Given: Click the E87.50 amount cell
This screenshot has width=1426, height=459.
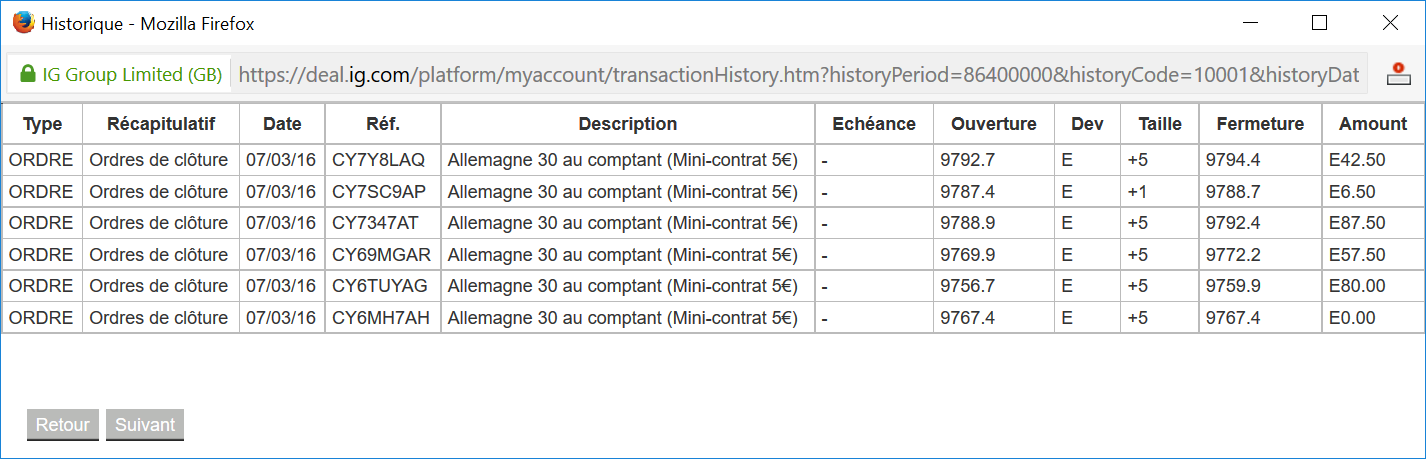Looking at the screenshot, I should pos(1356,223).
